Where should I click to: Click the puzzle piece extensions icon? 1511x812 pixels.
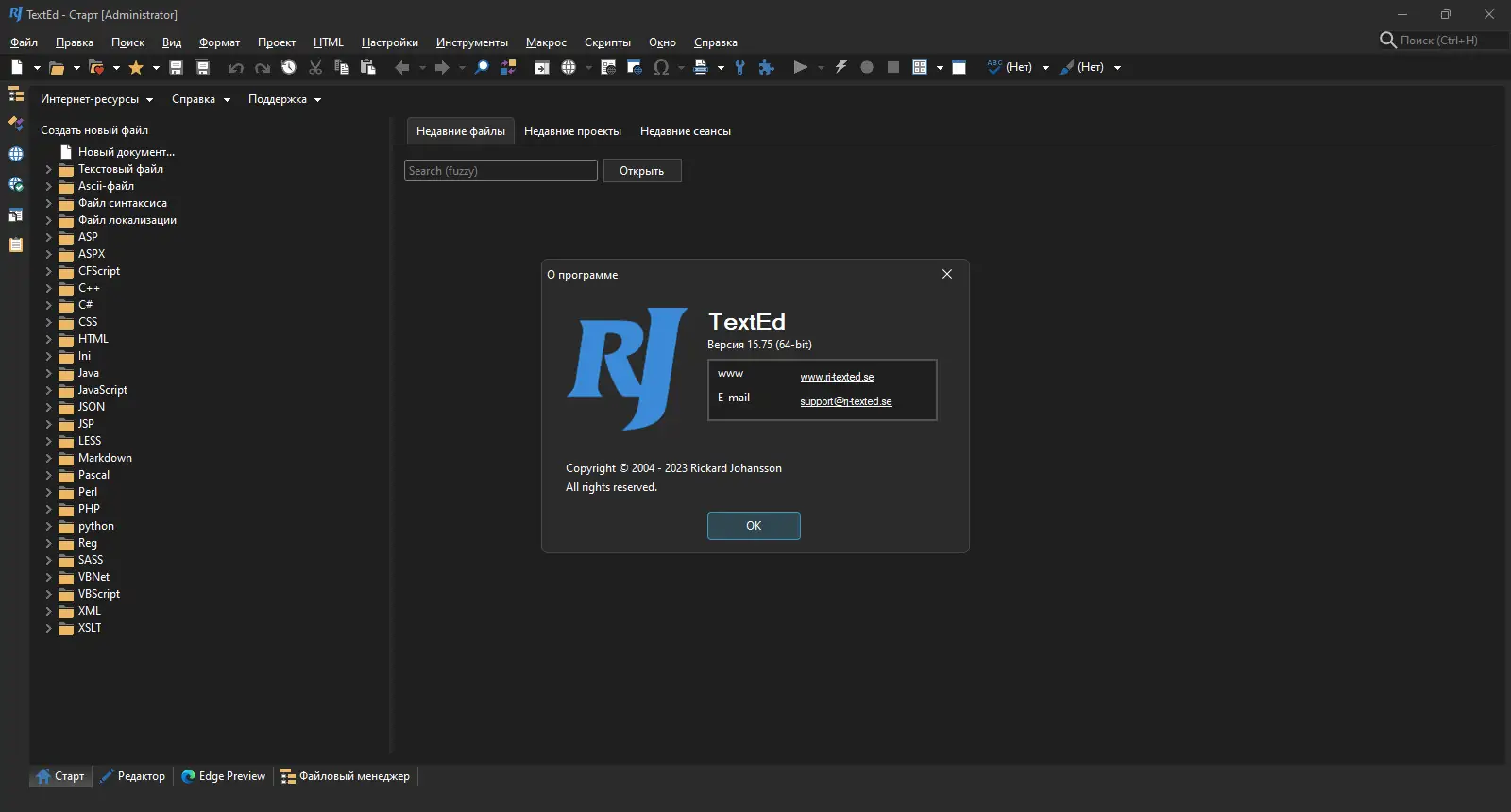tap(767, 67)
